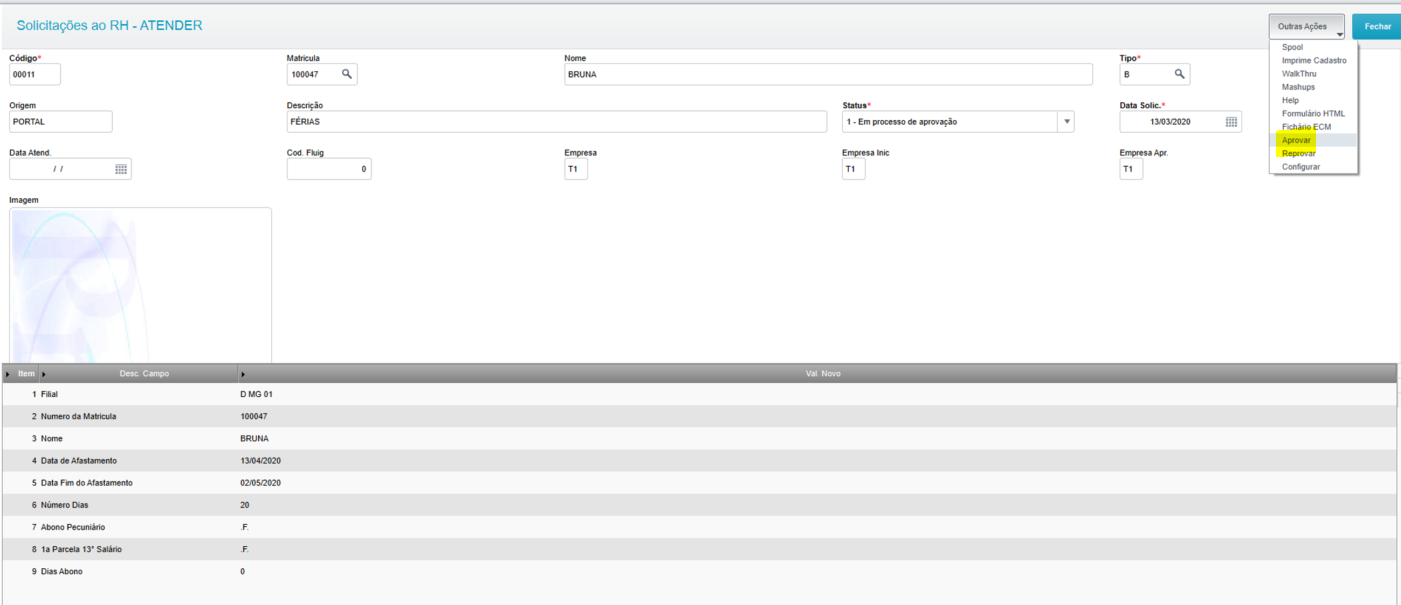Click the Cod. Fluig input field

329,170
